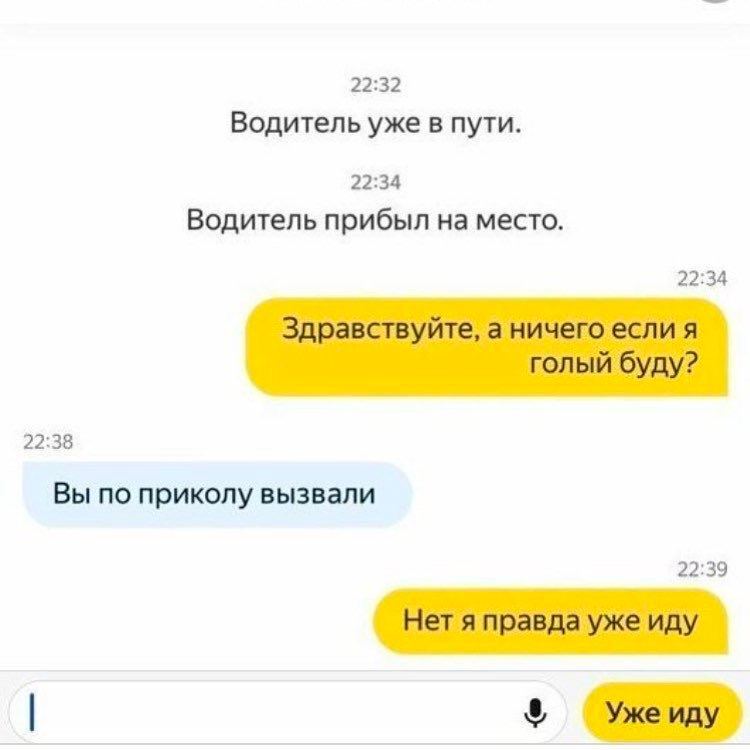Viewport: 750px width, 750px height.
Task: Click the 22:38 timestamp above driver's message
Action: 48,442
